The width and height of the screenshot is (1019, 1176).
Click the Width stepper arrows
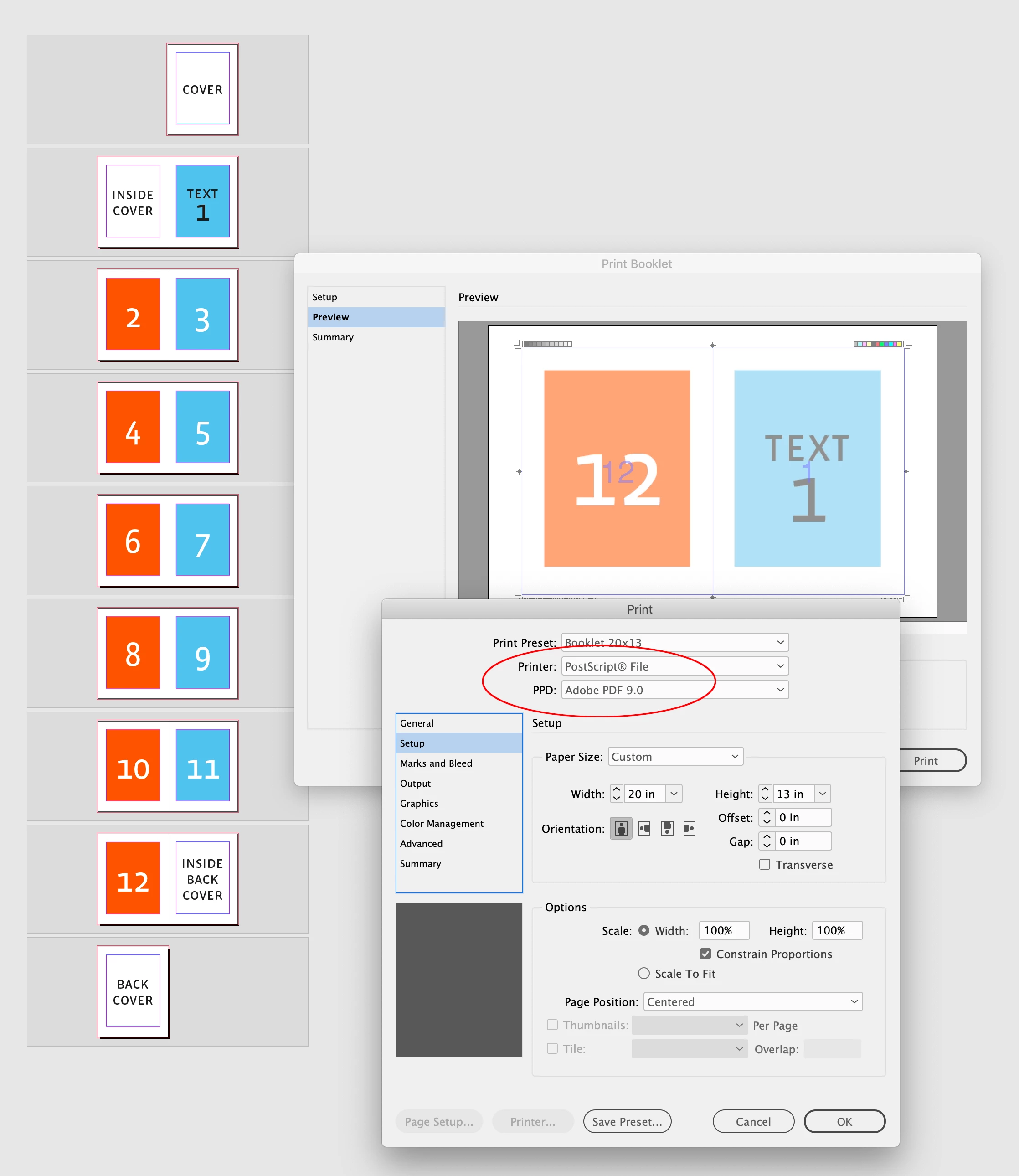(617, 793)
